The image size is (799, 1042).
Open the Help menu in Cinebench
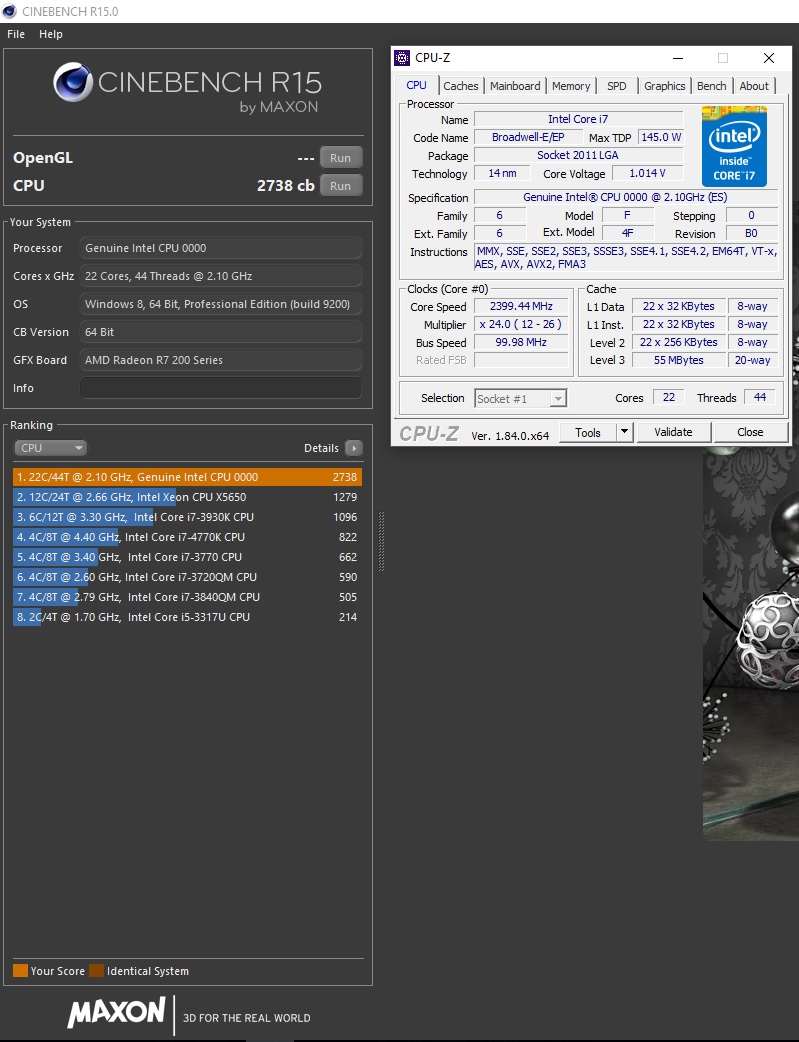tap(51, 34)
